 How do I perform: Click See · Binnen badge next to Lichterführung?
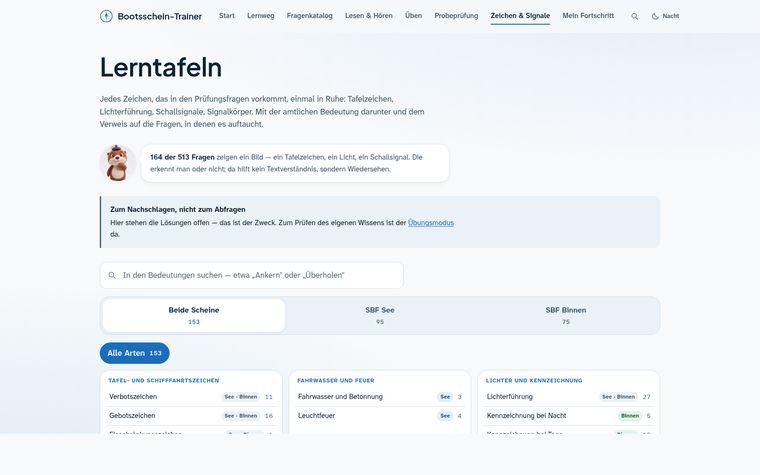[618, 397]
